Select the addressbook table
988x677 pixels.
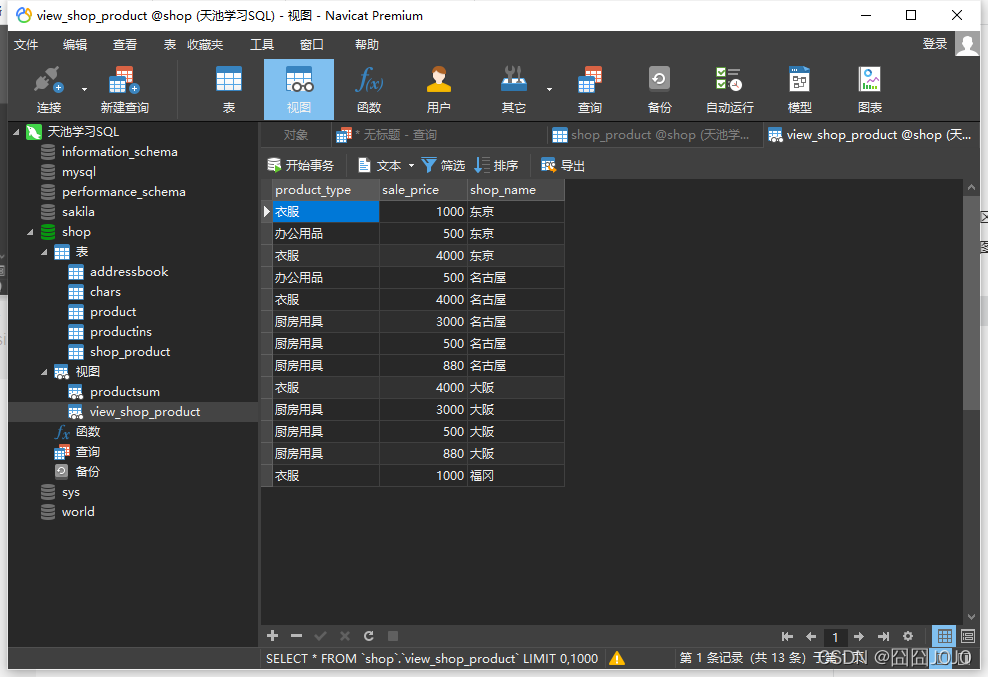pos(129,272)
